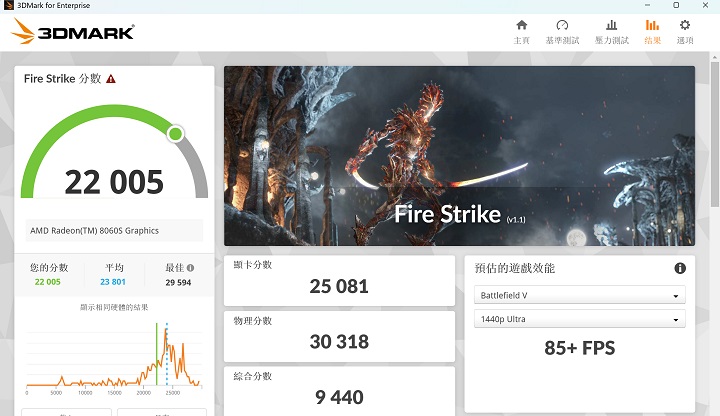Click the 22 005 main score
This screenshot has width=720, height=416.
(114, 182)
